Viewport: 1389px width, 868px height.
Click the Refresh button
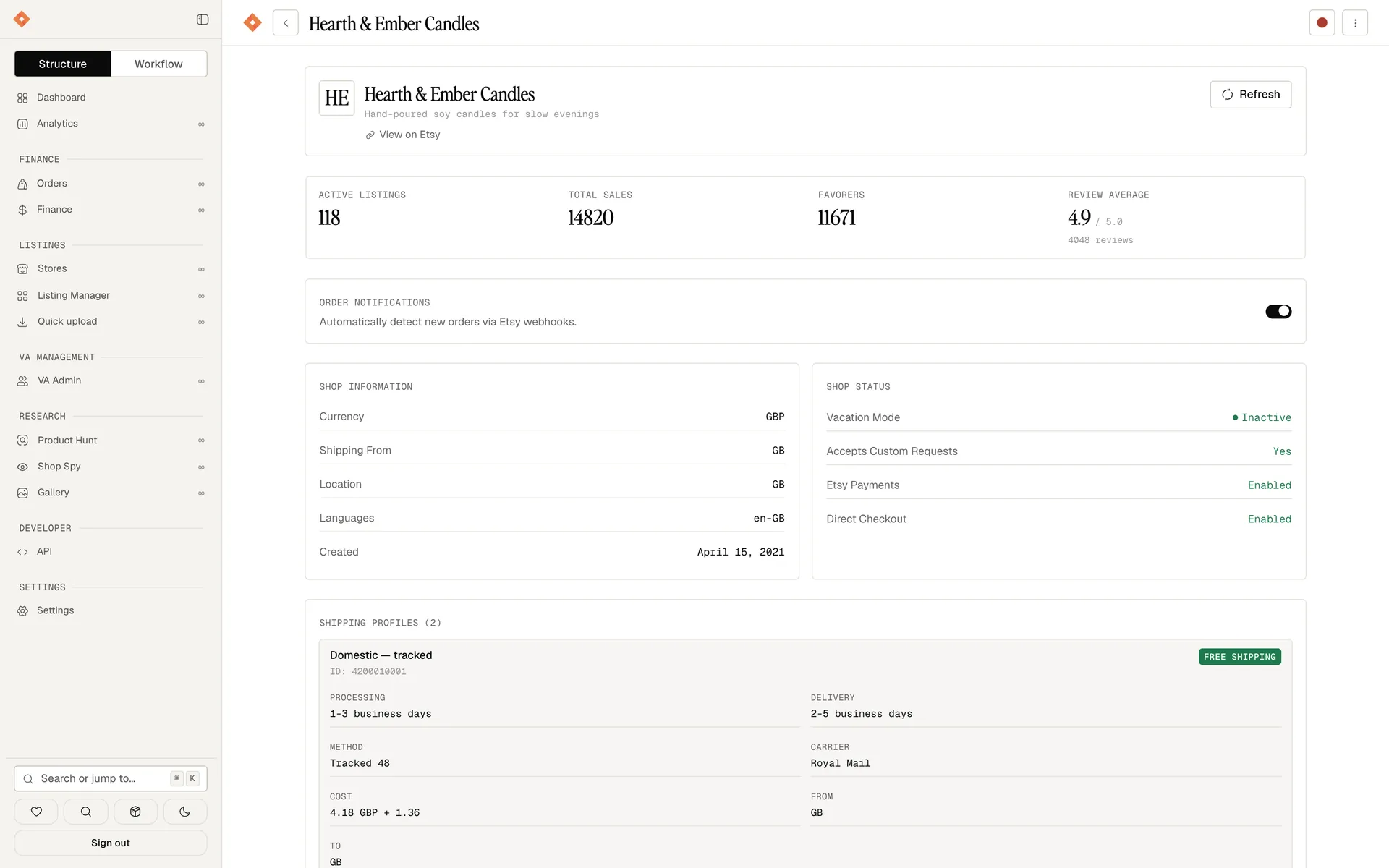[1250, 95]
